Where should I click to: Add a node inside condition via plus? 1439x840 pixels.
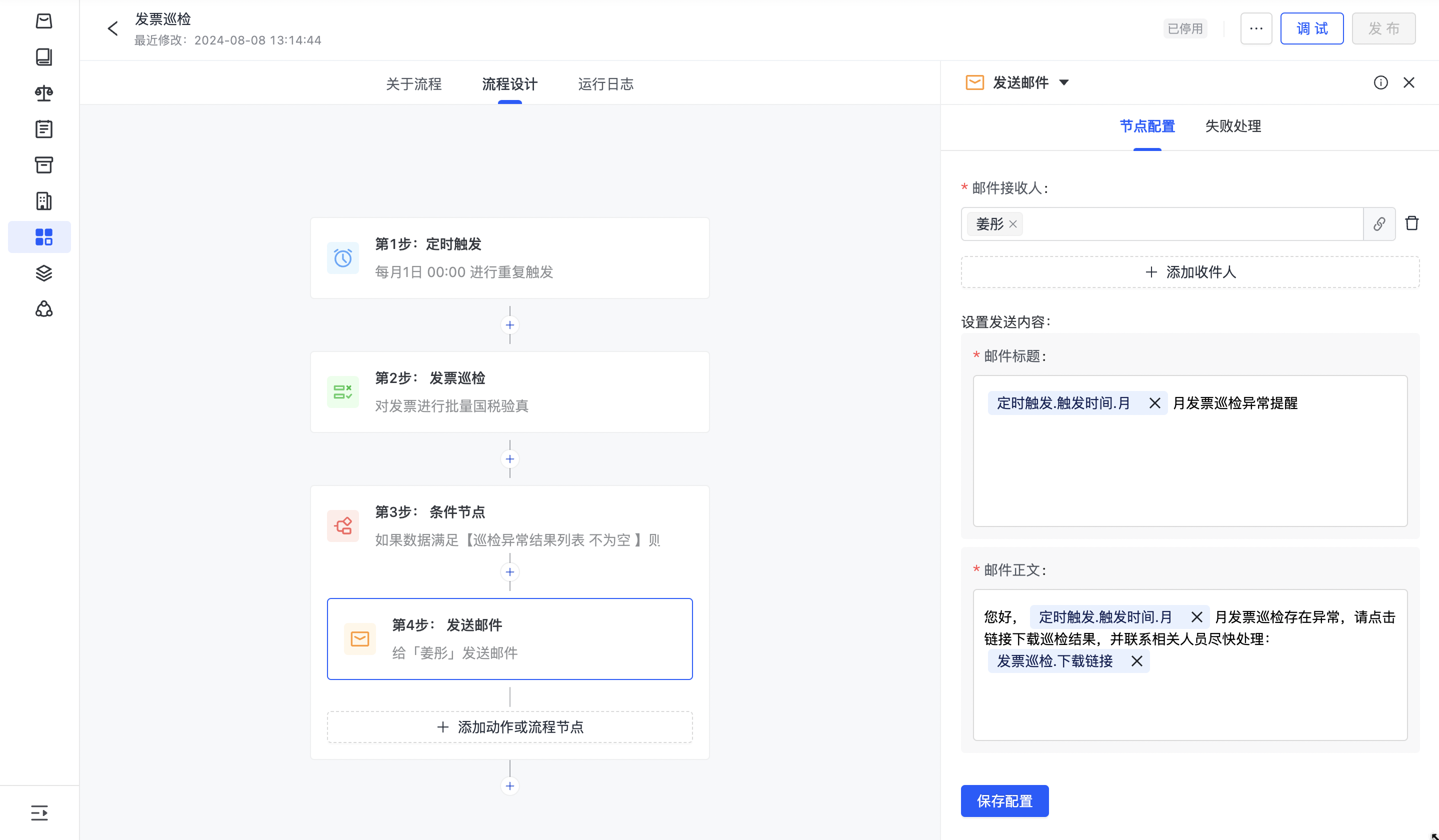(x=509, y=572)
